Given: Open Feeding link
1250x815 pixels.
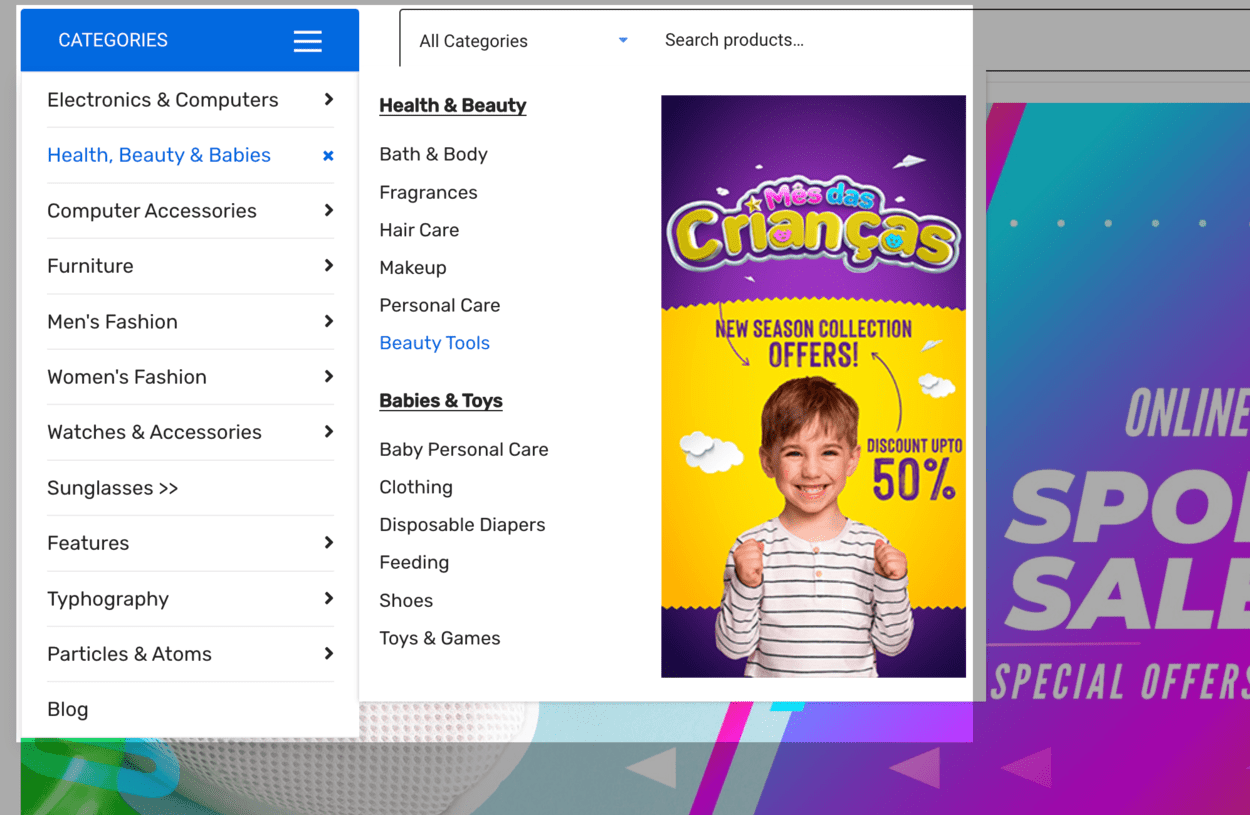Looking at the screenshot, I should pos(414,562).
